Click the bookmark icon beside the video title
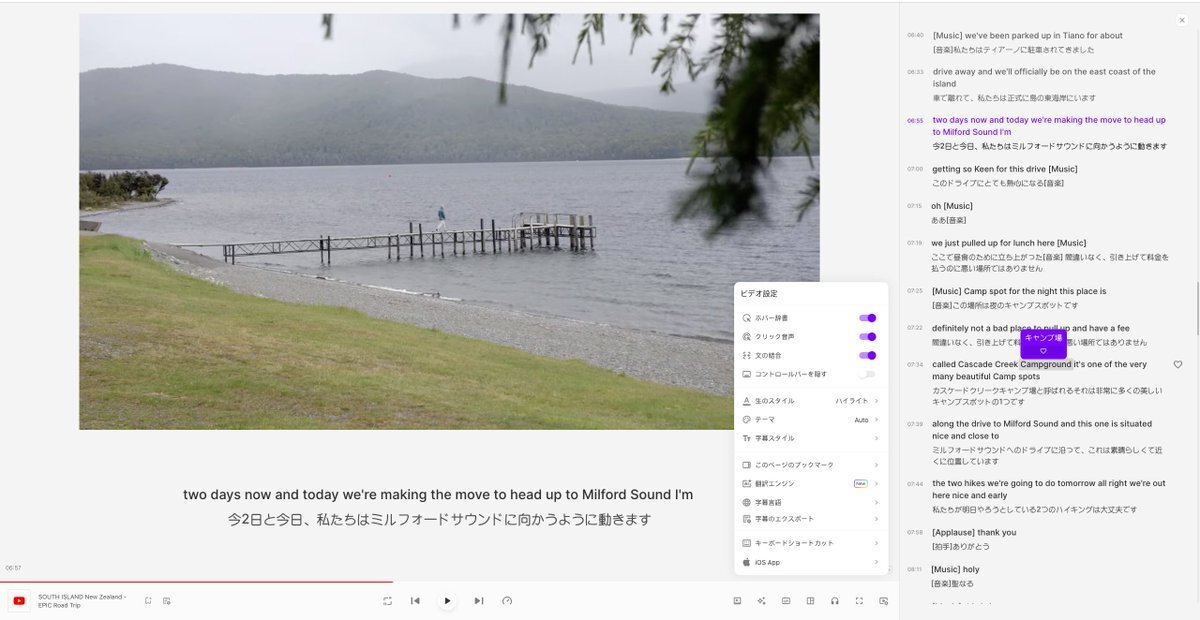 (148, 601)
